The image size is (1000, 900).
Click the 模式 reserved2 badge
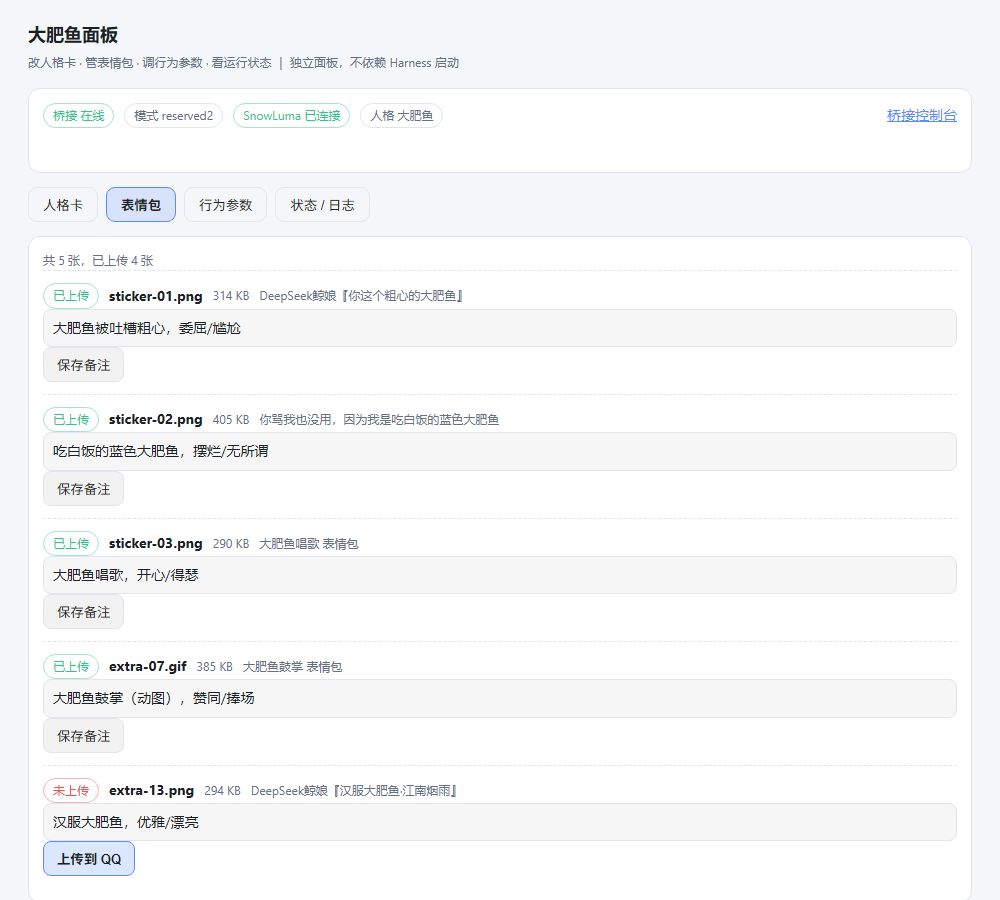[173, 115]
